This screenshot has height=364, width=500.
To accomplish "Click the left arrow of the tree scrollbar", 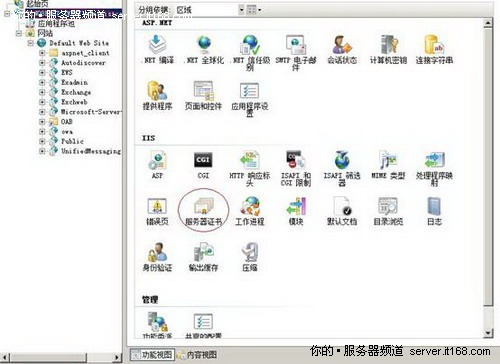I will 4,357.
